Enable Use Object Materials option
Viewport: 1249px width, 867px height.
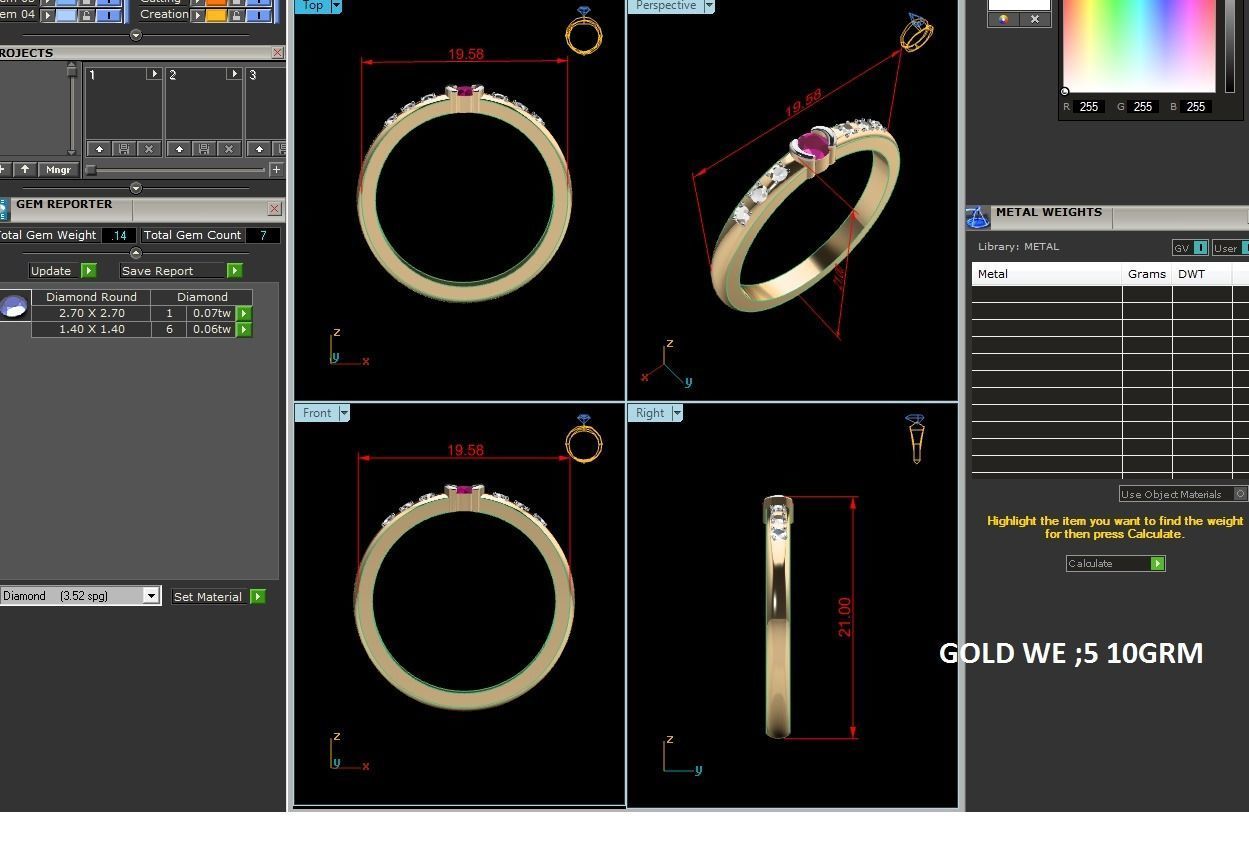tap(1240, 494)
